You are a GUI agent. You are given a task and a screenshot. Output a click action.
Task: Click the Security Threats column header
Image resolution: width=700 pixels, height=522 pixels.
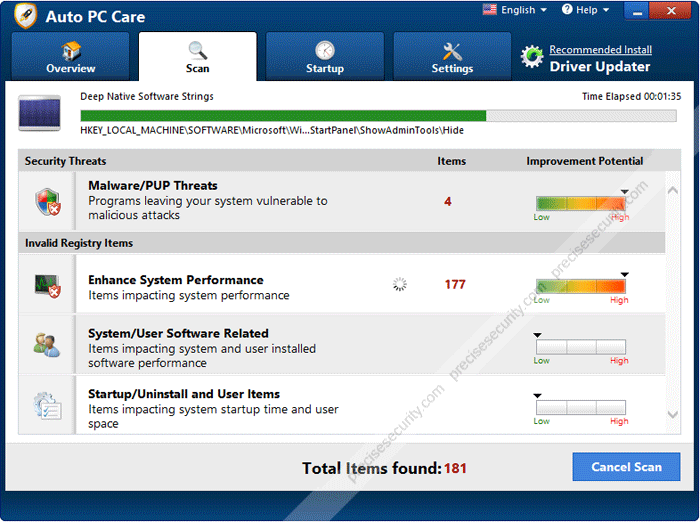[66, 161]
